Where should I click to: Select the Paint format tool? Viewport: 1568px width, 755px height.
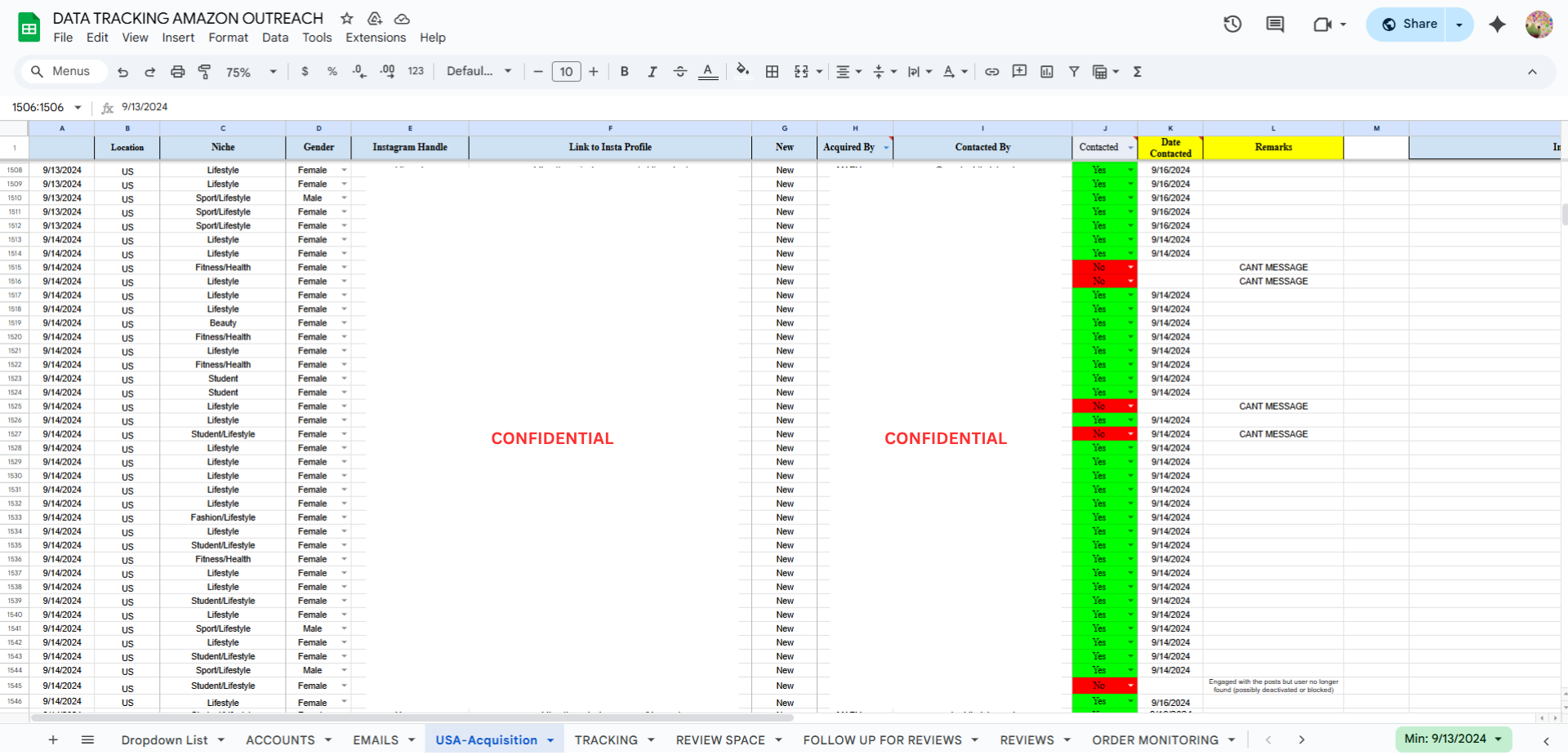coord(204,72)
